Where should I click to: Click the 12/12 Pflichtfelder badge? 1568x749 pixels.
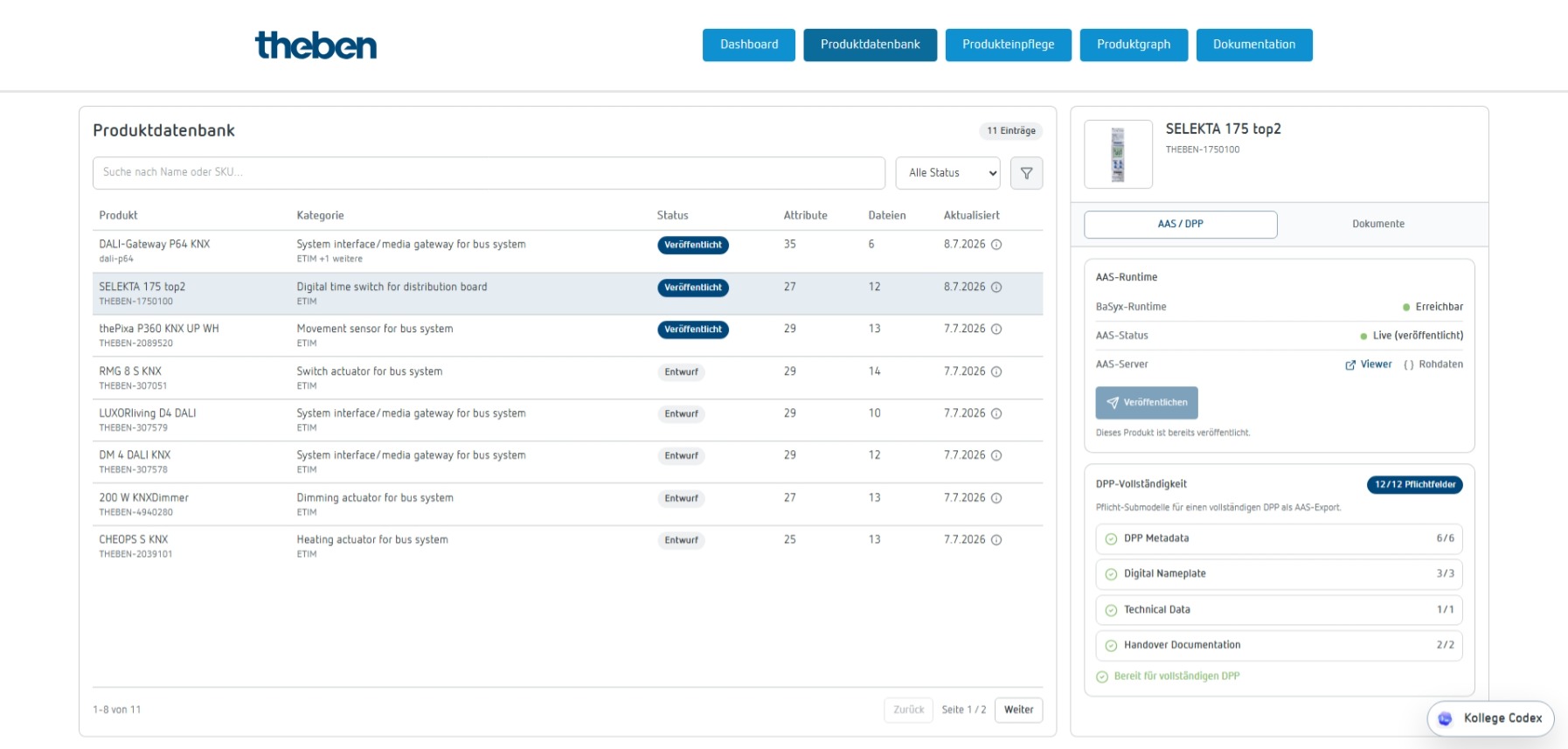[1415, 485]
